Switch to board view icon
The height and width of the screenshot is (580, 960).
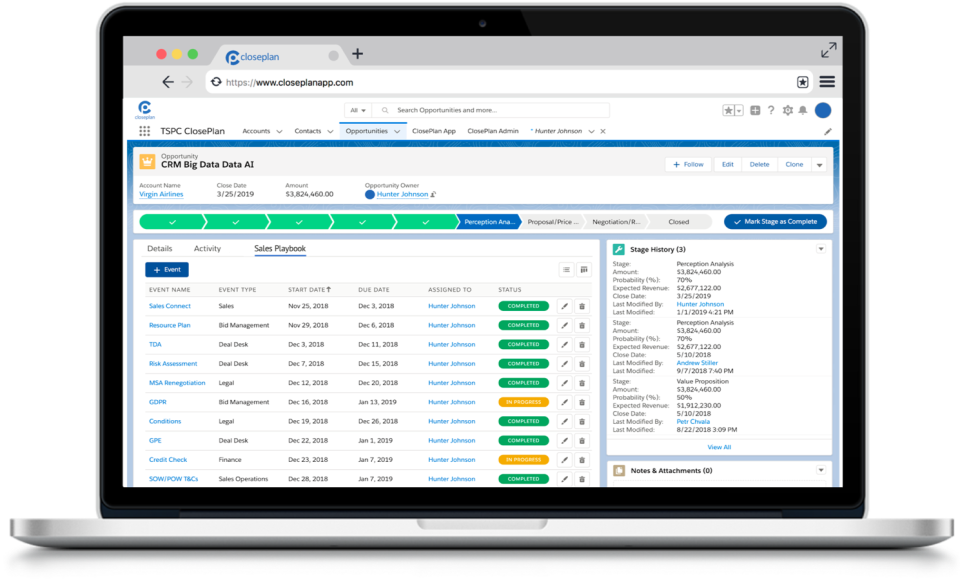tap(584, 269)
